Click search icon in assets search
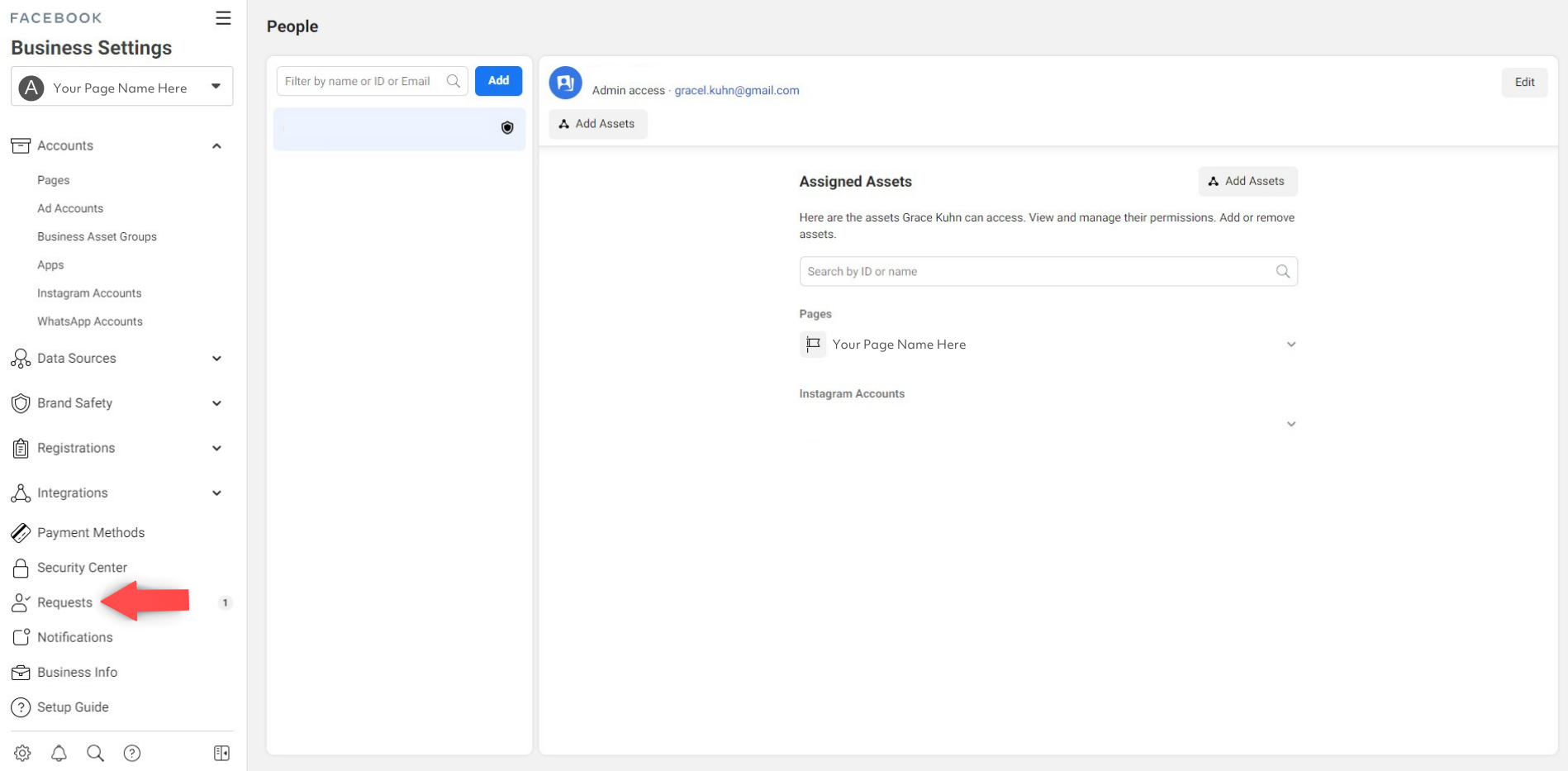Image resolution: width=1568 pixels, height=771 pixels. coord(1282,271)
